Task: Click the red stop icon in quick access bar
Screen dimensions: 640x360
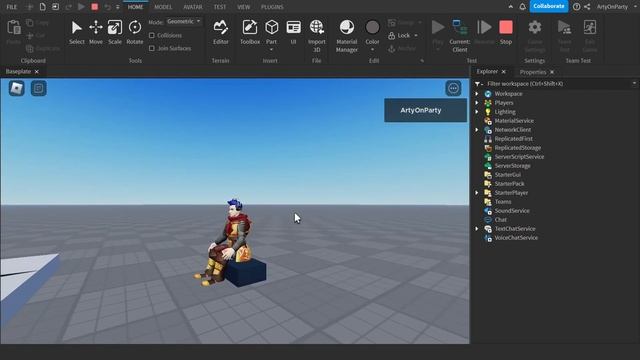Action: 95,7
